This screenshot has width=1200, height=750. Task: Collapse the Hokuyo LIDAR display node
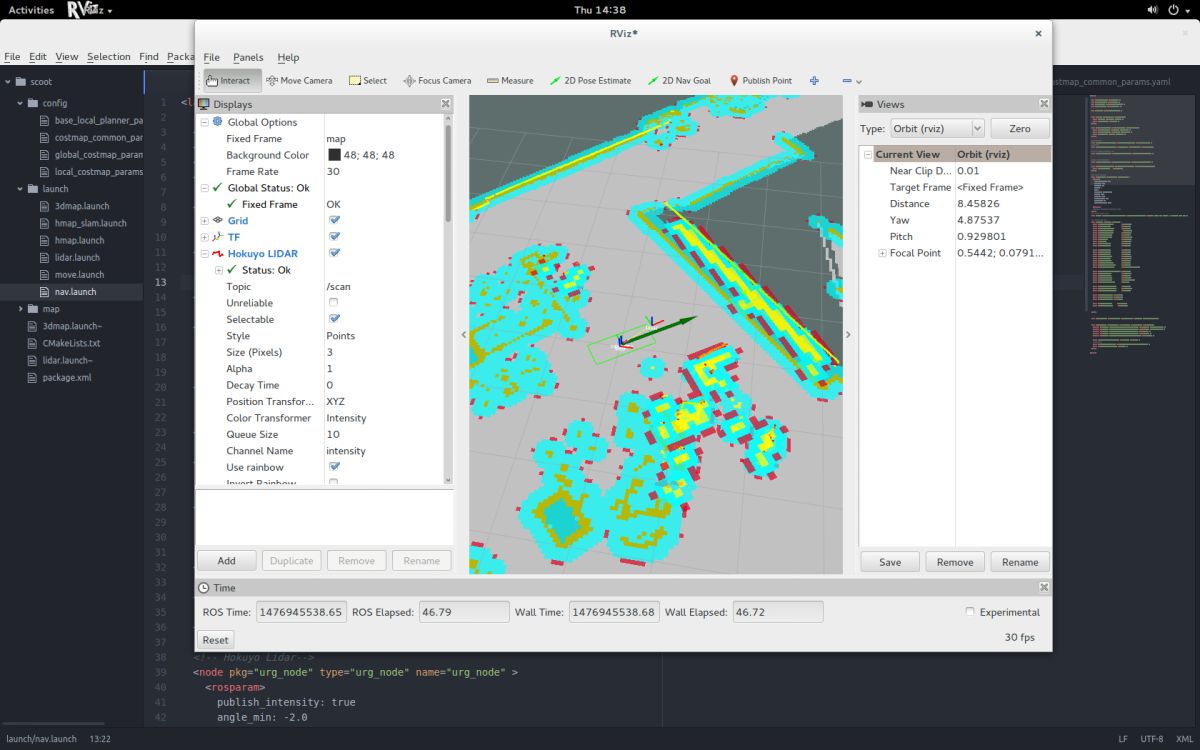[204, 253]
